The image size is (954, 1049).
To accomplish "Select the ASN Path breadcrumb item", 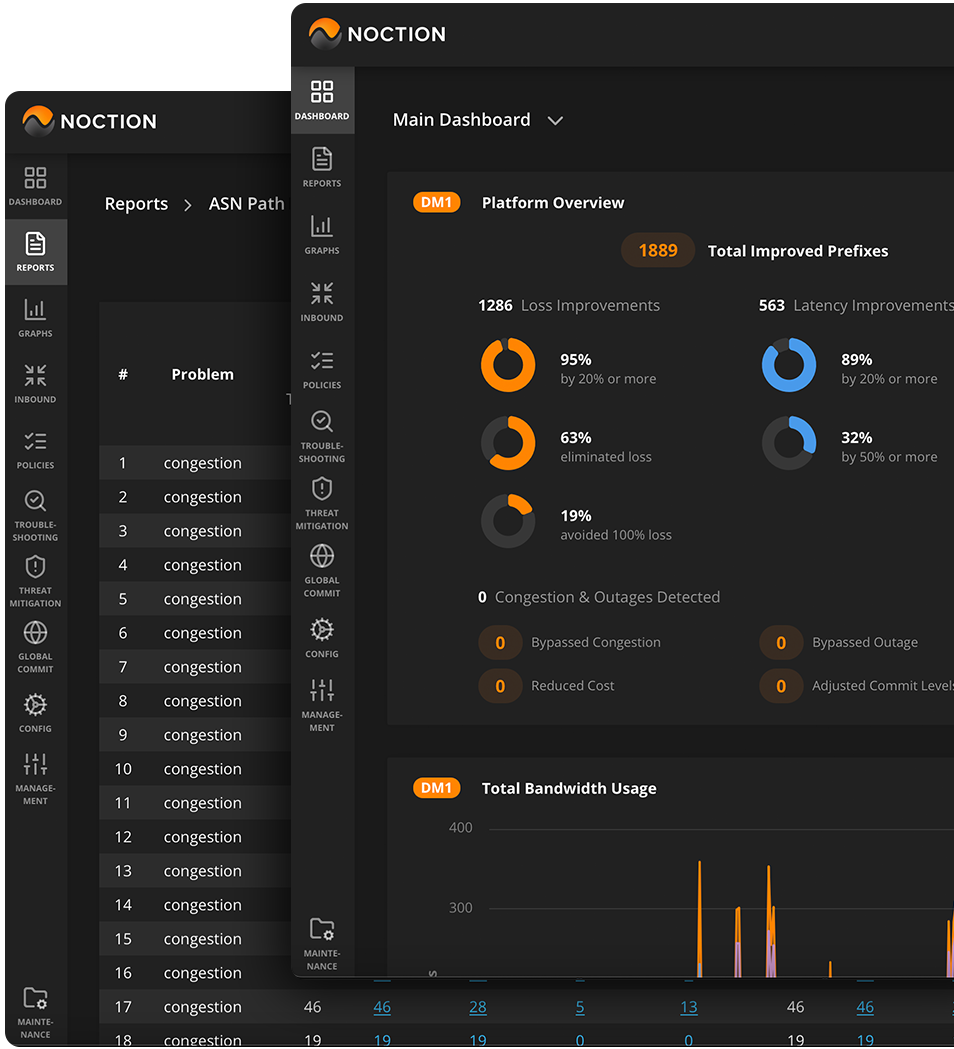I will coord(246,204).
